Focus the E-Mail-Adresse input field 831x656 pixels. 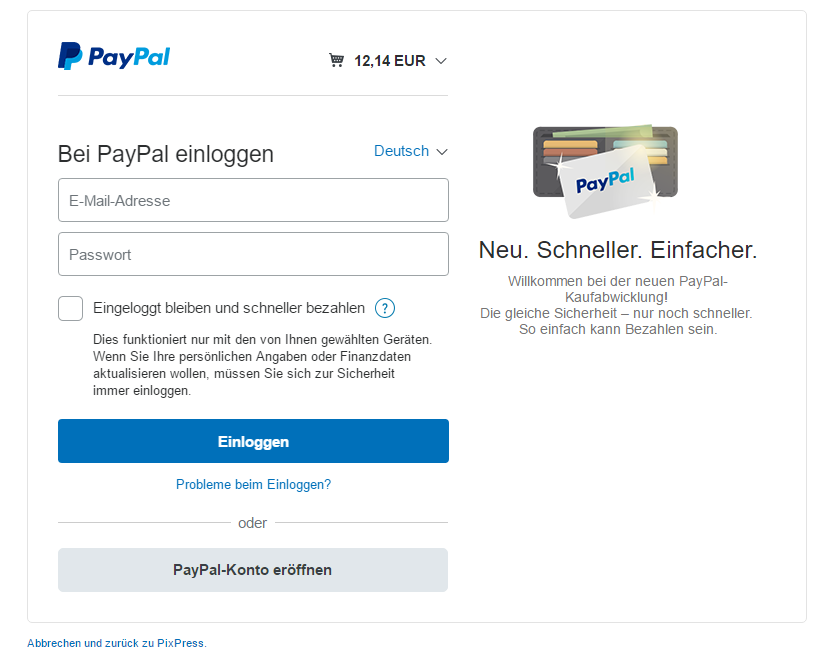253,200
